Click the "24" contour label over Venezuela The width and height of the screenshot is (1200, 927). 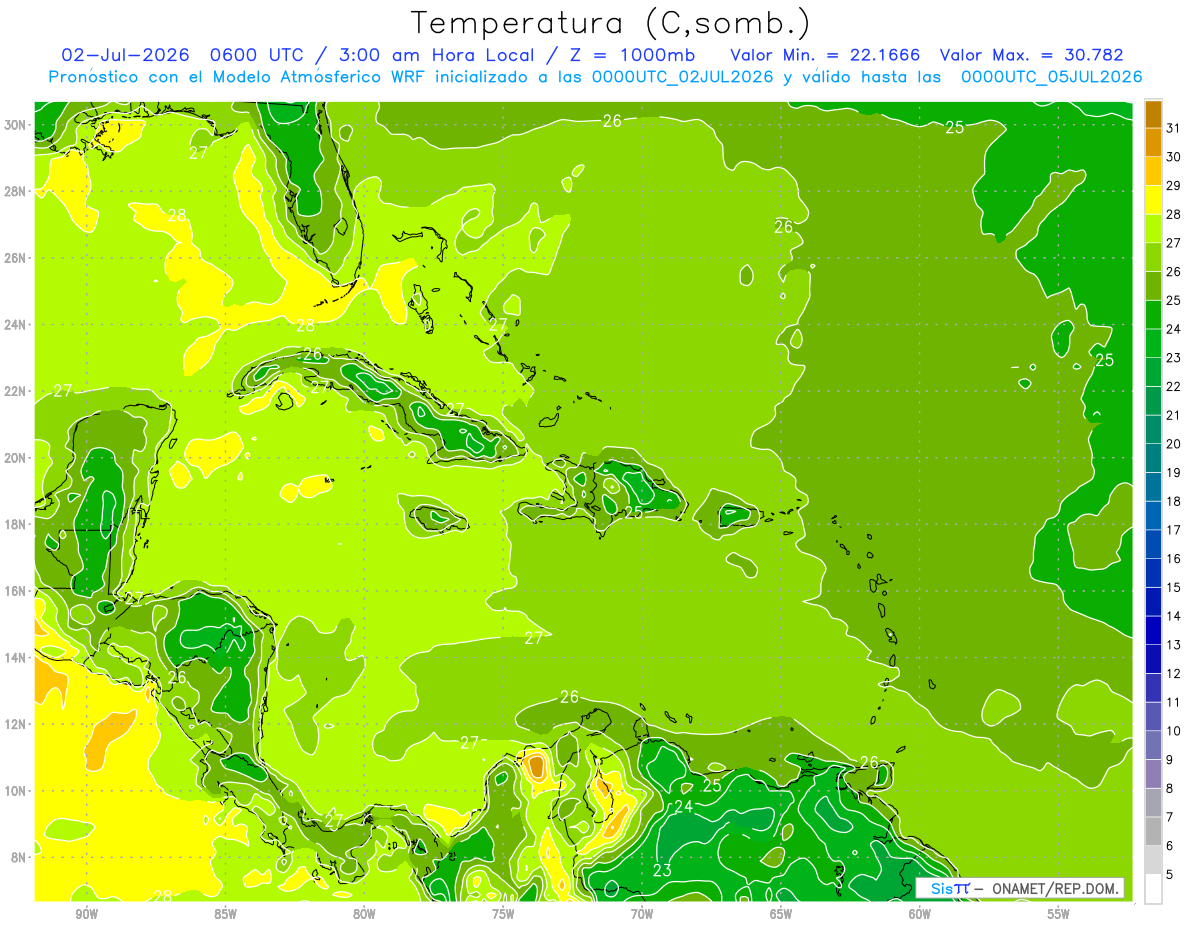[683, 806]
